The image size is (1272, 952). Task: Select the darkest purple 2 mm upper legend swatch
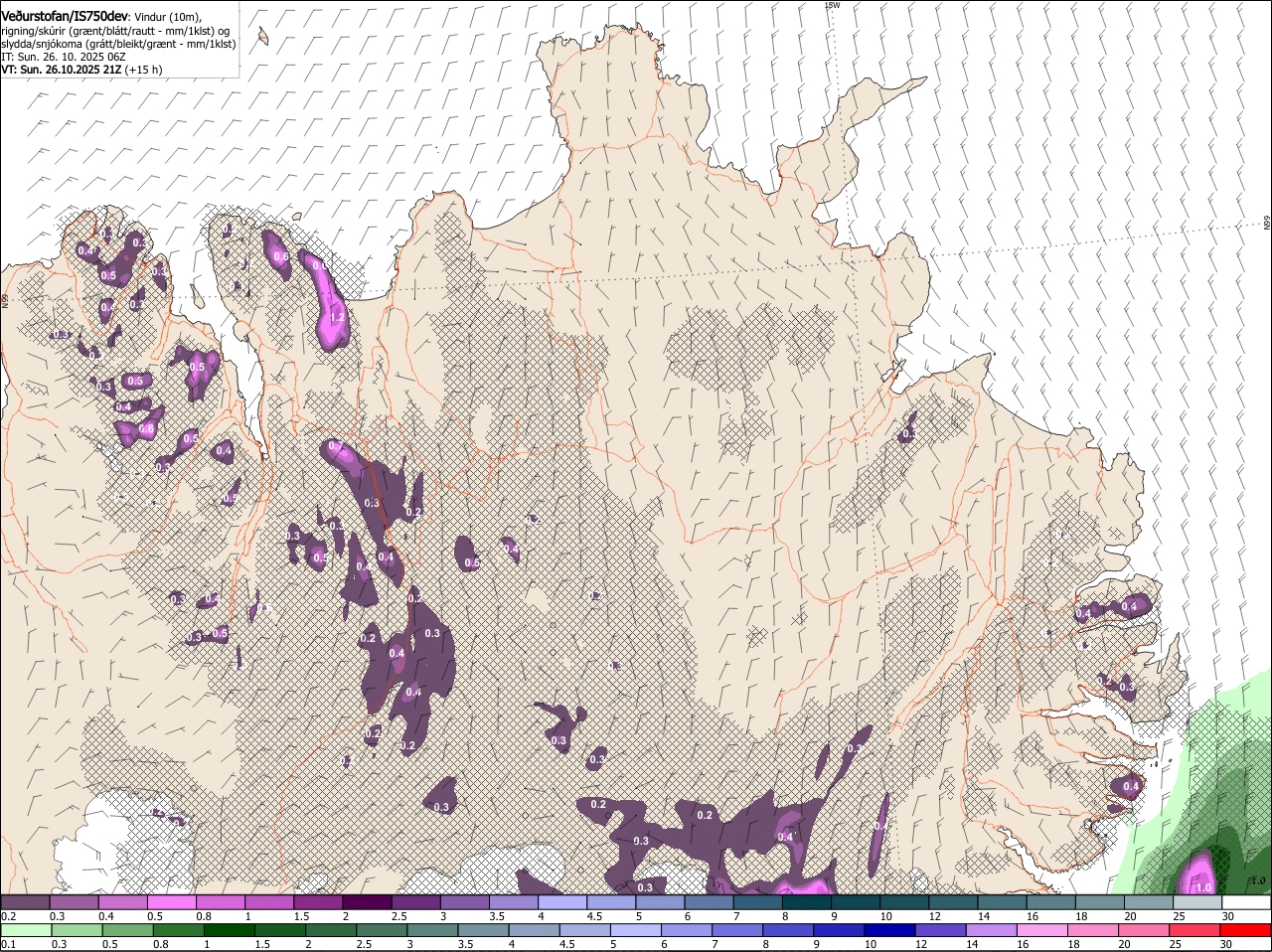coord(366,901)
